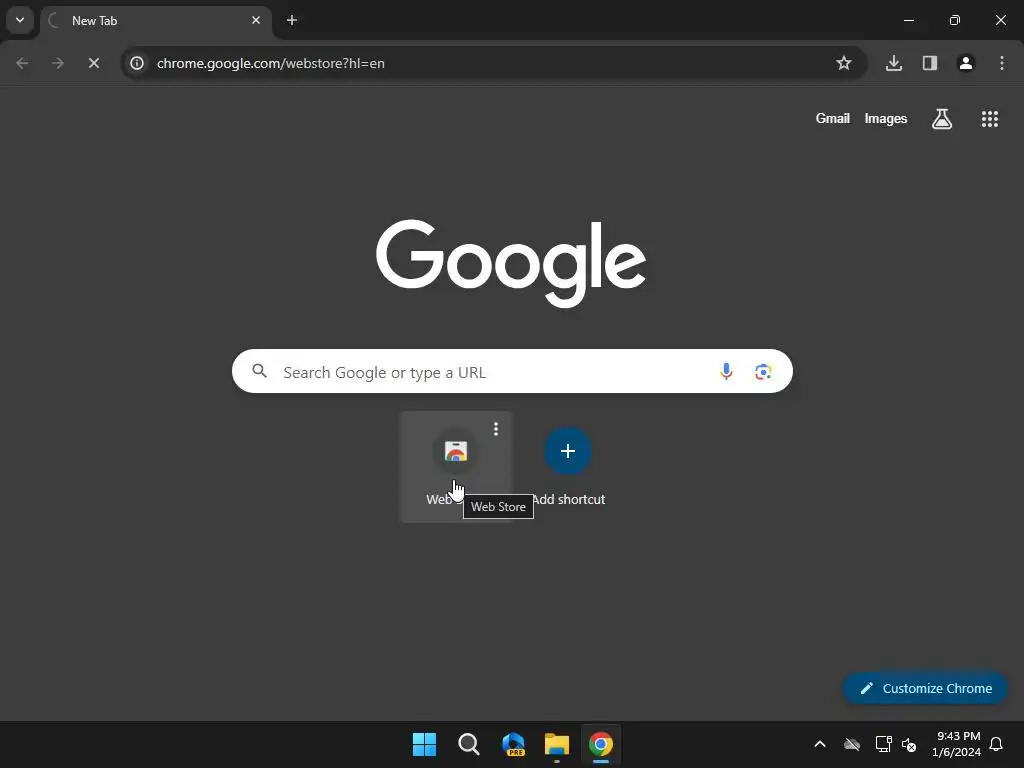
Task: Go forward with the forward arrow
Action: tap(58, 63)
